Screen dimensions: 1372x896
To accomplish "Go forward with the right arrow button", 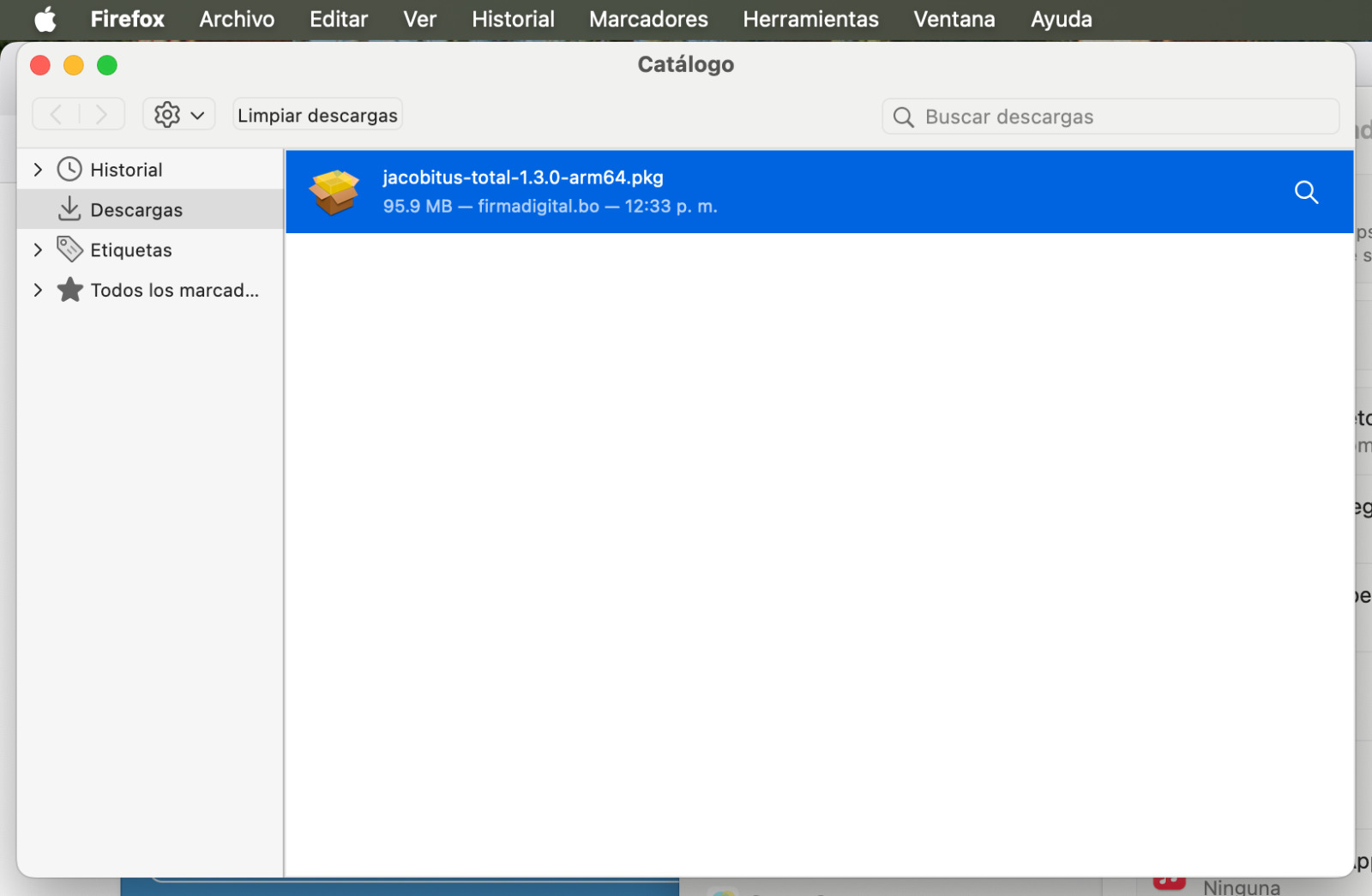I will 101,115.
